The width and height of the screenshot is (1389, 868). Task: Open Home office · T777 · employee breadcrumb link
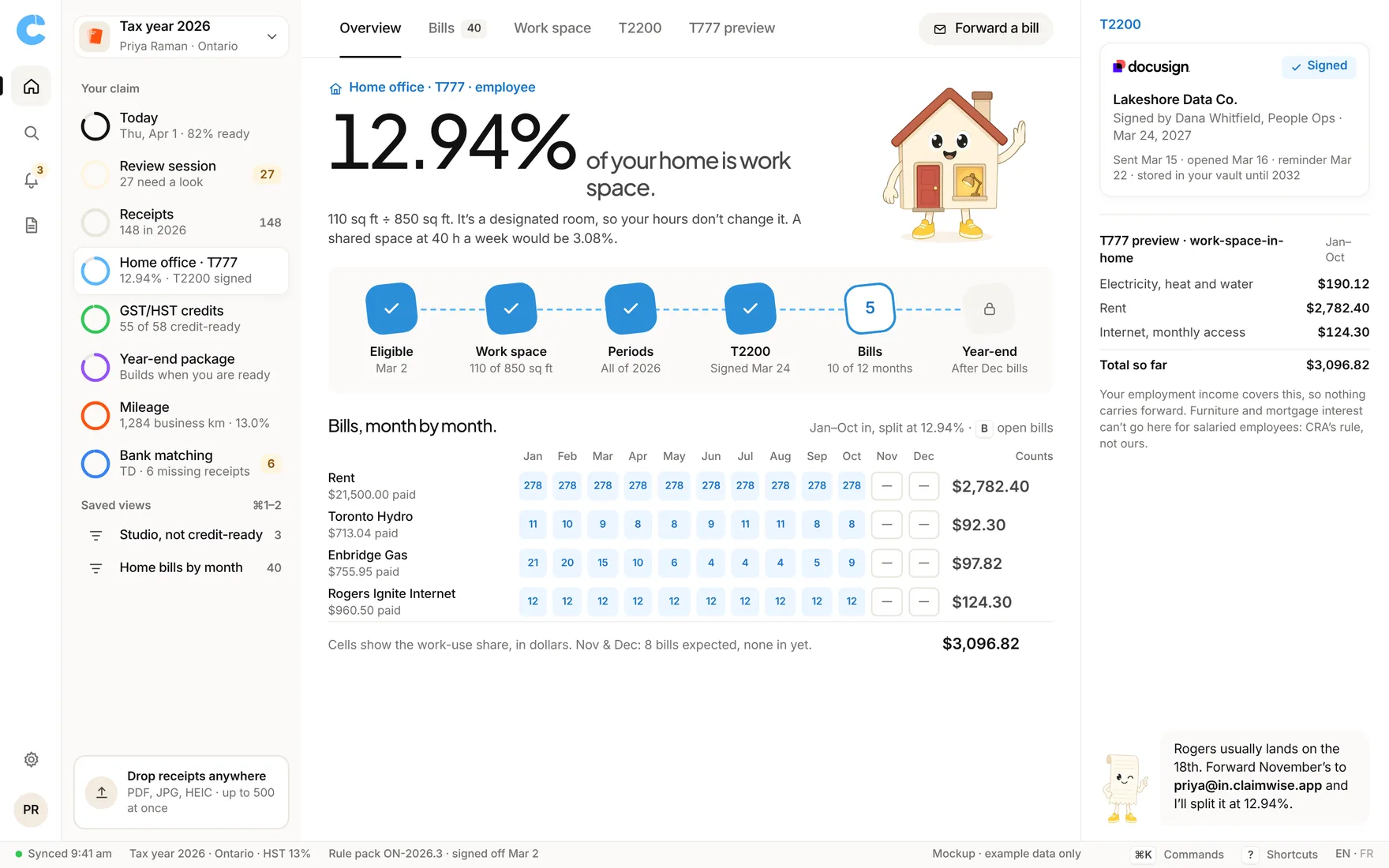tap(432, 88)
